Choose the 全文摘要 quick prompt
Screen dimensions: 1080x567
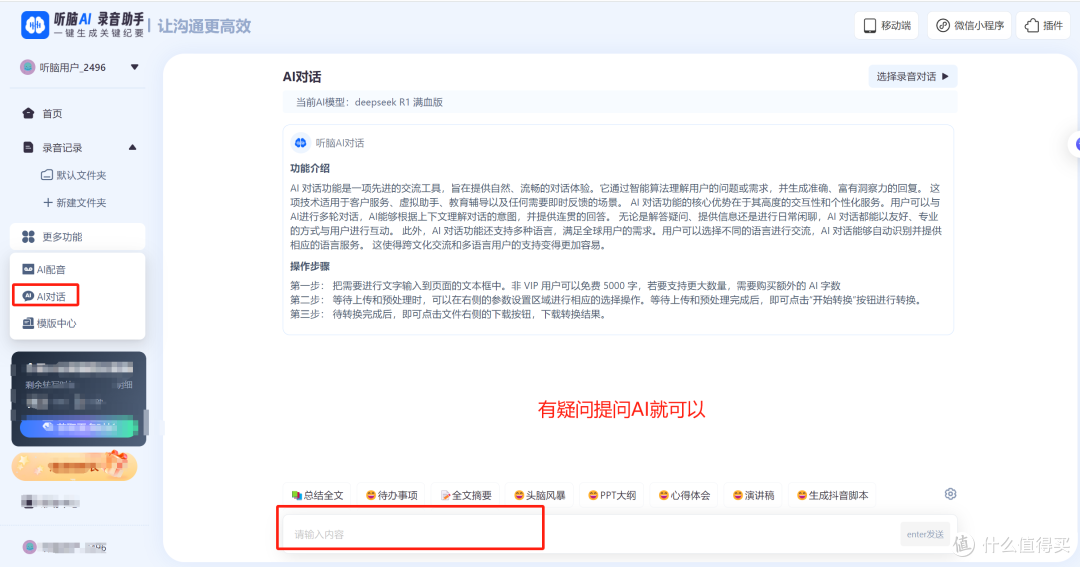(x=466, y=495)
